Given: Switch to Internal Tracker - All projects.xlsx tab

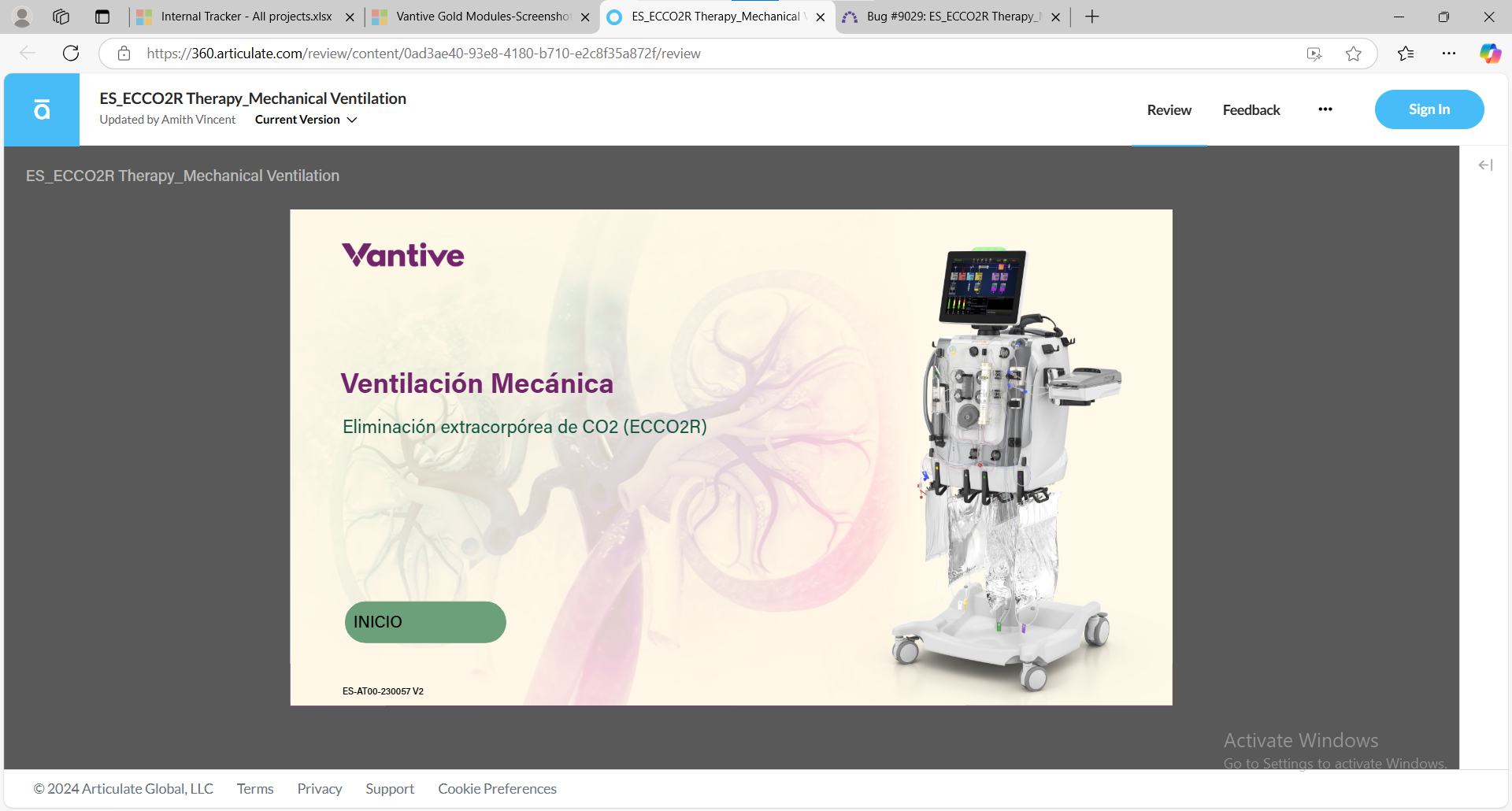Looking at the screenshot, I should pos(246,17).
